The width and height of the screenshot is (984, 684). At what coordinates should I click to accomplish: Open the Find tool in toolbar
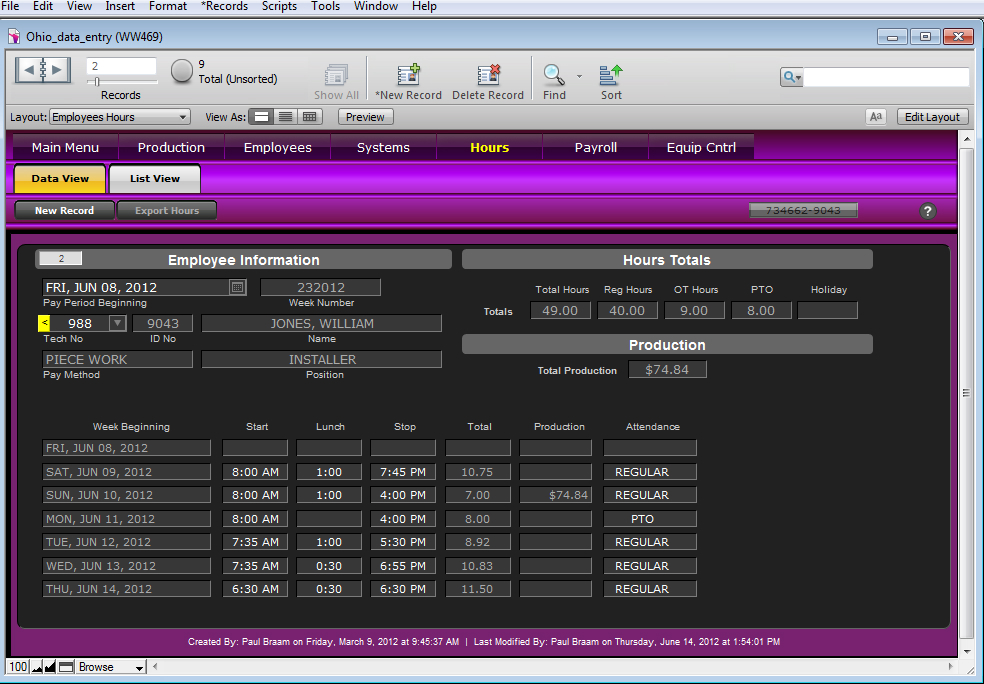pos(553,76)
